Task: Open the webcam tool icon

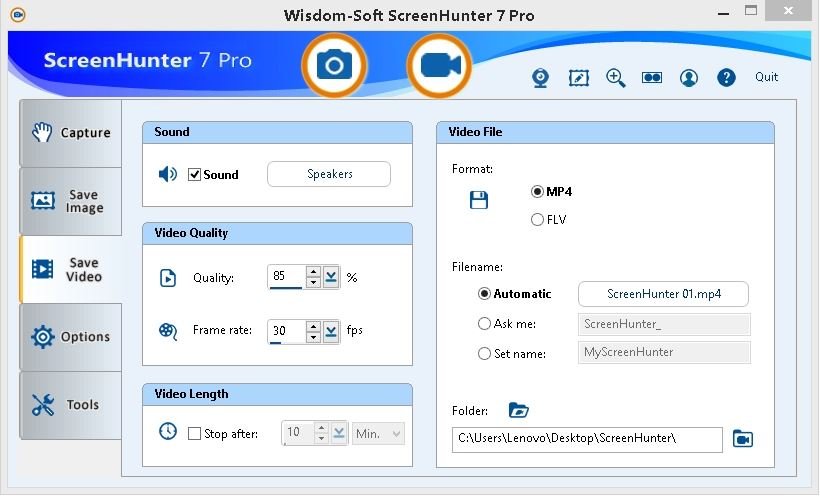Action: 540,78
